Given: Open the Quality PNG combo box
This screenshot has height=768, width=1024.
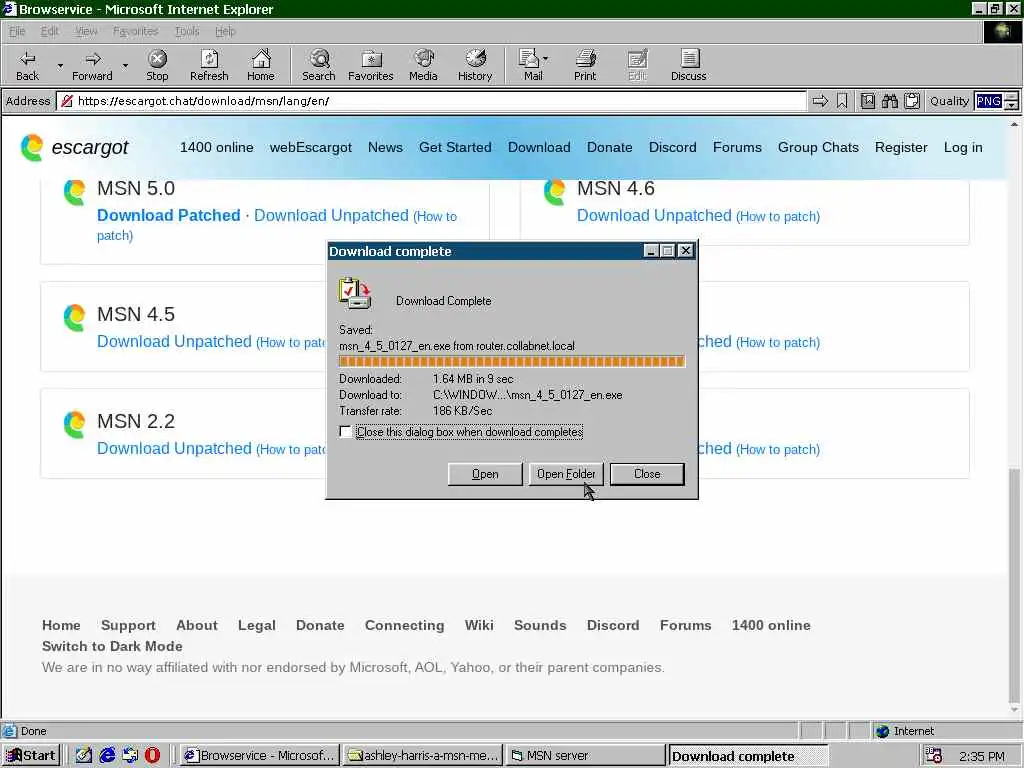Looking at the screenshot, I should (x=989, y=101).
